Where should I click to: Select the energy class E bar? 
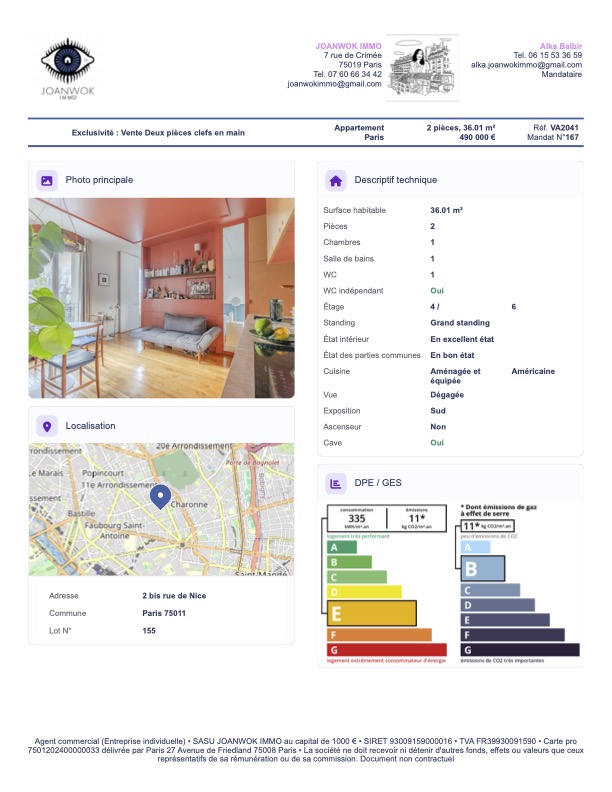tap(371, 613)
